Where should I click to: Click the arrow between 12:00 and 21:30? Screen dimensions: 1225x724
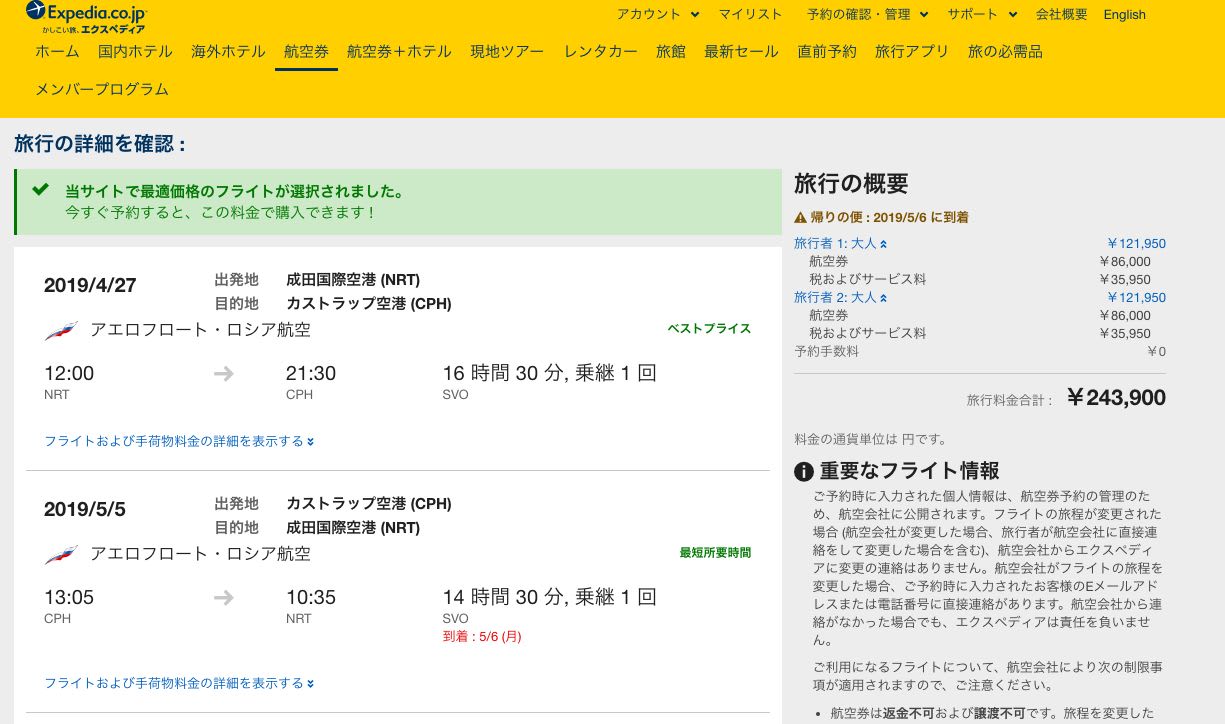[224, 373]
